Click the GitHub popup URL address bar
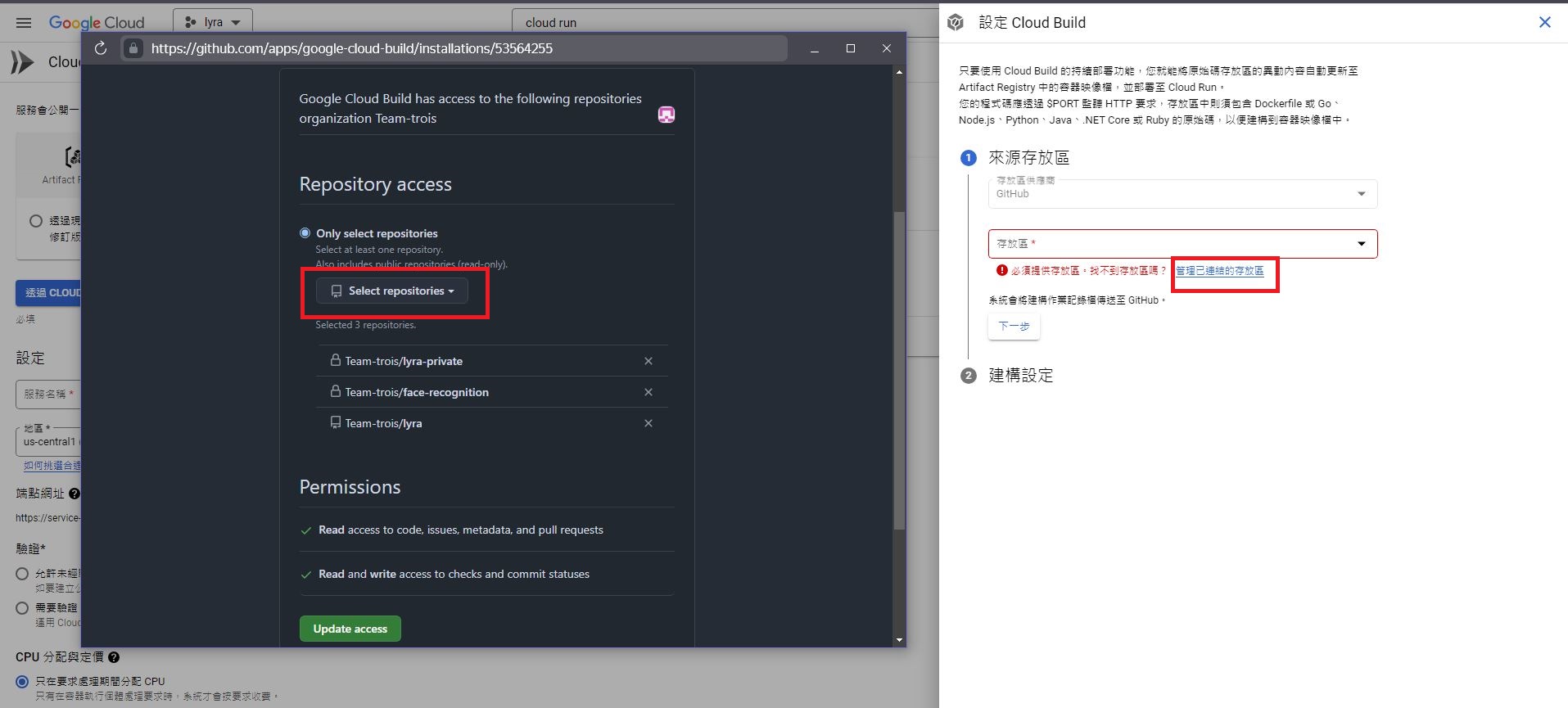This screenshot has width=1568, height=708. click(x=454, y=48)
